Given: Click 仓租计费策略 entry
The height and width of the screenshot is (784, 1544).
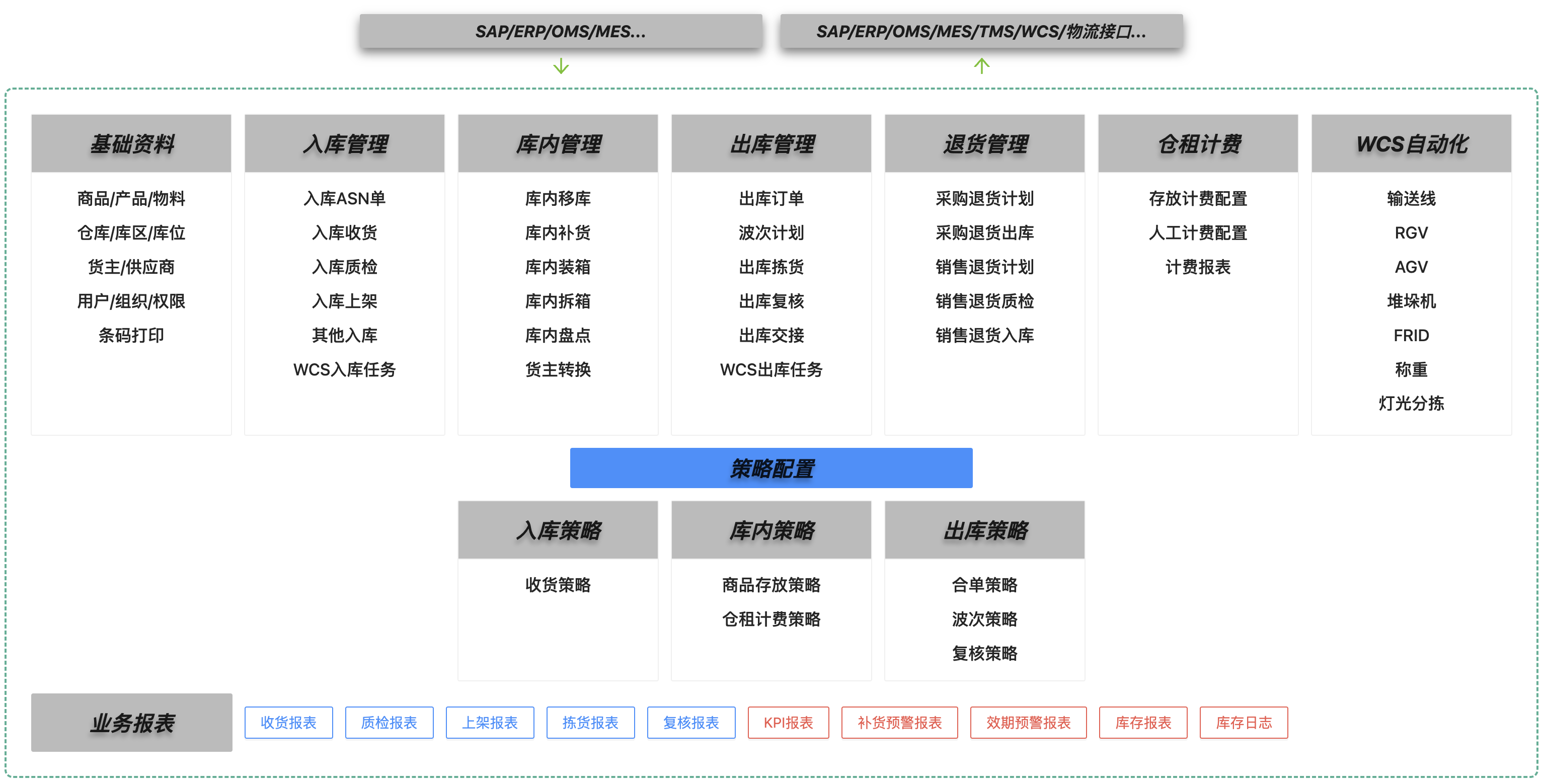Looking at the screenshot, I should pyautogui.click(x=771, y=619).
